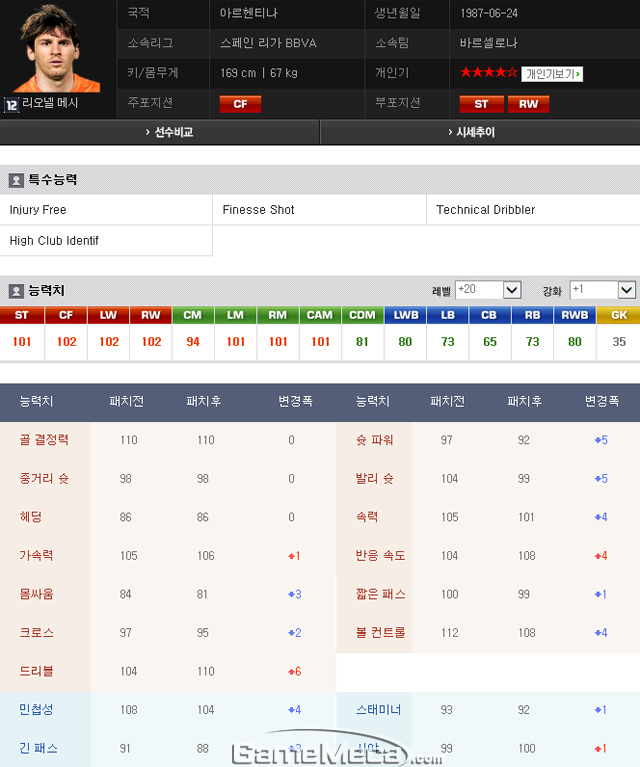Select the CAM position column header

320,315
